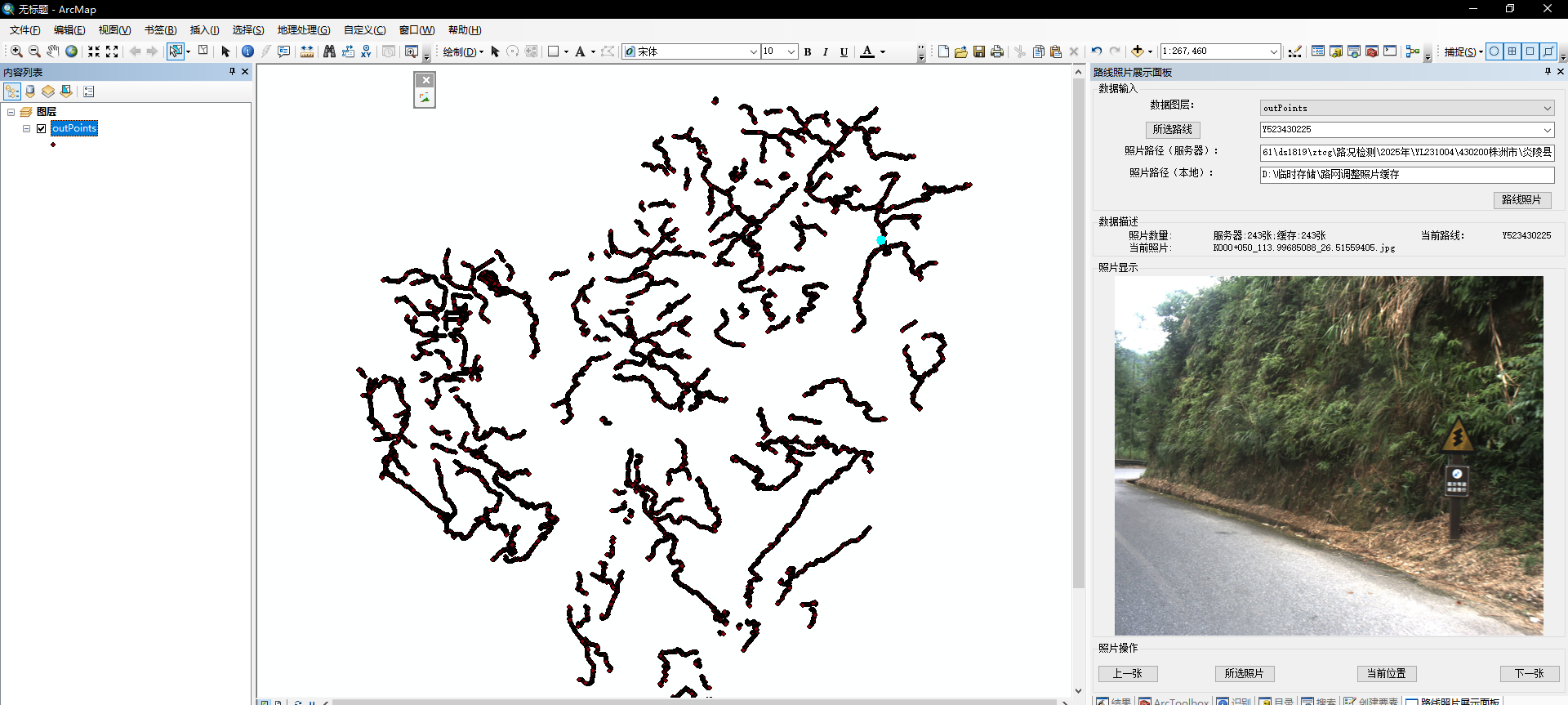This screenshot has width=1568, height=705.
Task: Open the 自定义(C) menu
Action: coord(364,30)
